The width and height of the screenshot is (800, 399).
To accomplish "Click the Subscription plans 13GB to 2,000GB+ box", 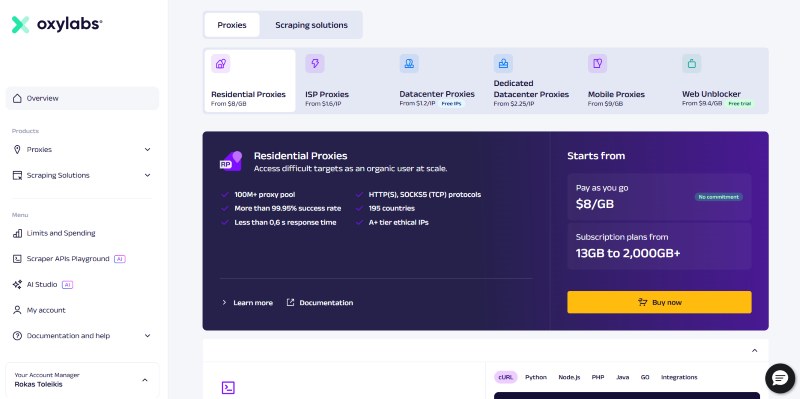I will 659,246.
